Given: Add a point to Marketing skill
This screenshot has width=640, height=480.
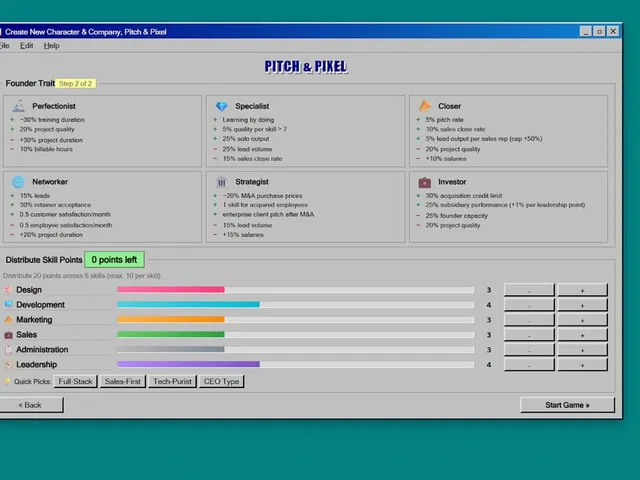Looking at the screenshot, I should 582,320.
